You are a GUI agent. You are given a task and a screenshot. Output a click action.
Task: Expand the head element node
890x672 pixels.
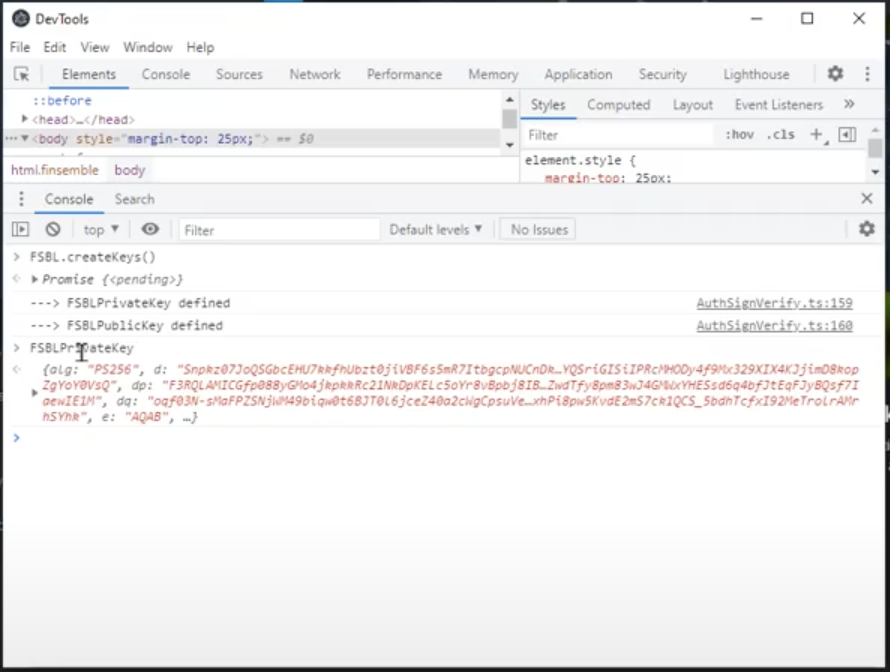pyautogui.click(x=24, y=119)
